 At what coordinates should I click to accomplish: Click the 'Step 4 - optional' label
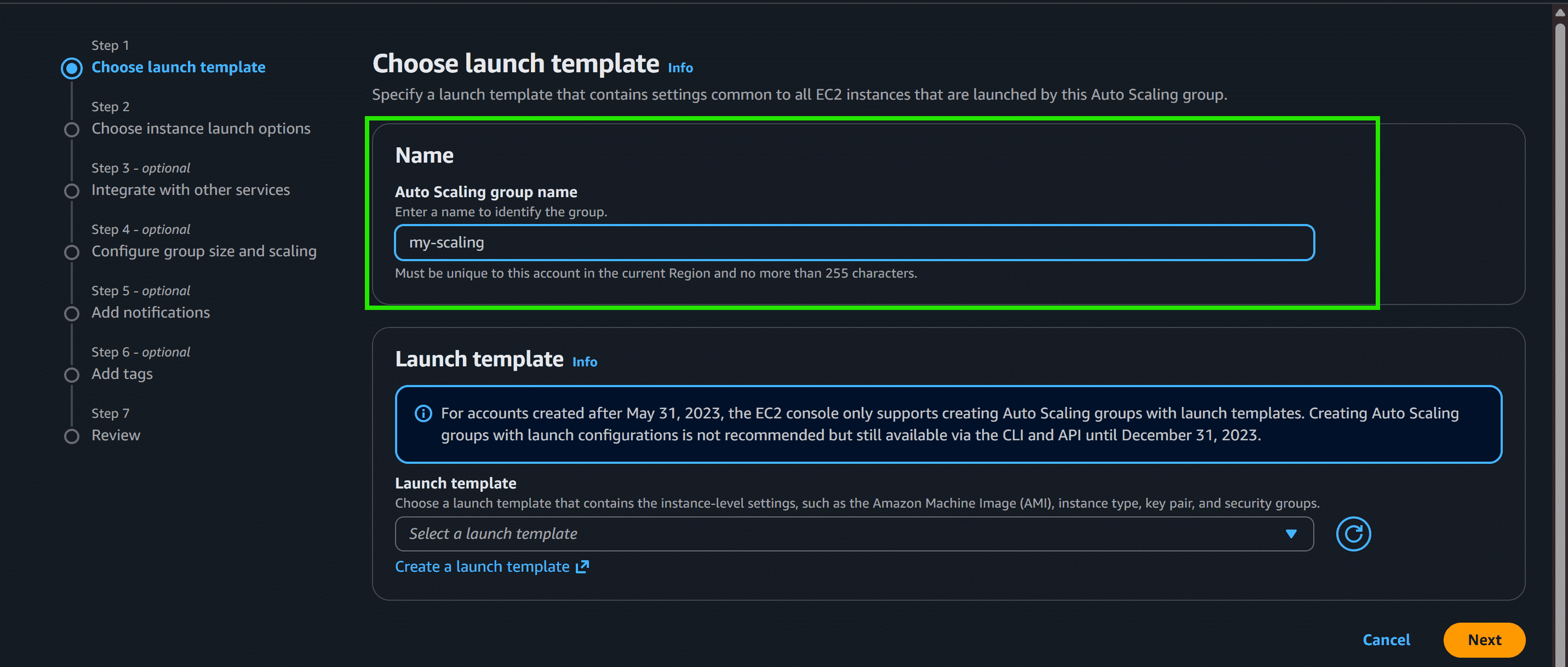click(x=141, y=229)
